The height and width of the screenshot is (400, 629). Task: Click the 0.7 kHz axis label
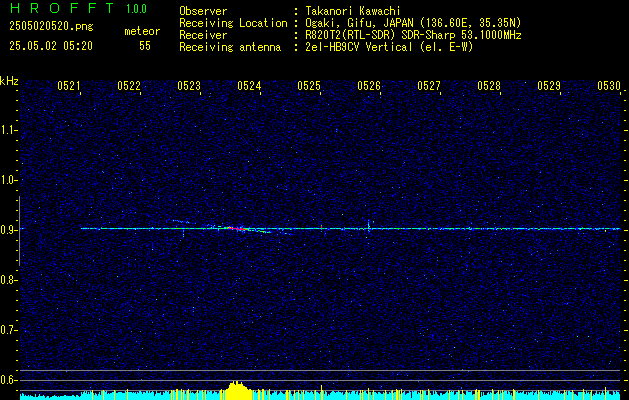9,330
